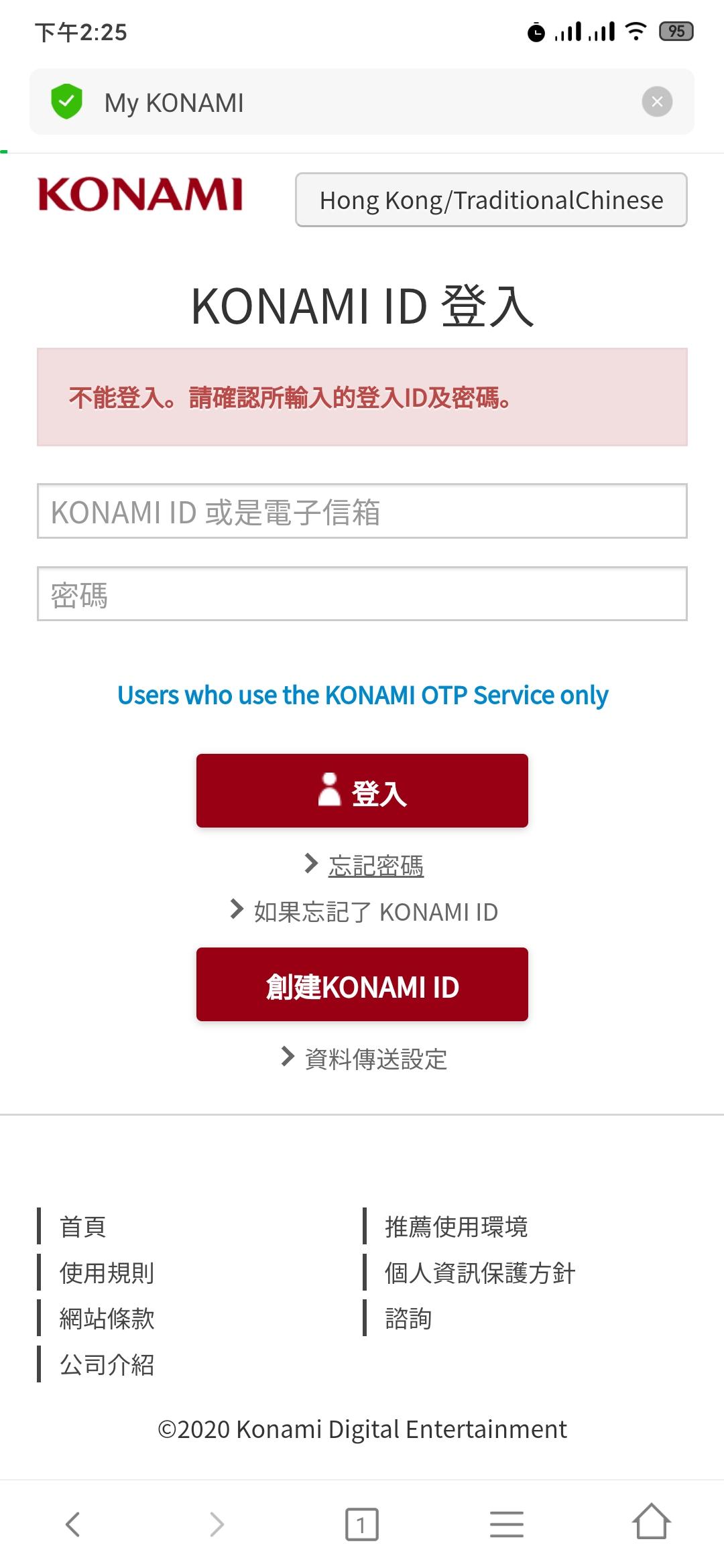Focus the 密碼 password field
724x1568 pixels.
coord(362,594)
